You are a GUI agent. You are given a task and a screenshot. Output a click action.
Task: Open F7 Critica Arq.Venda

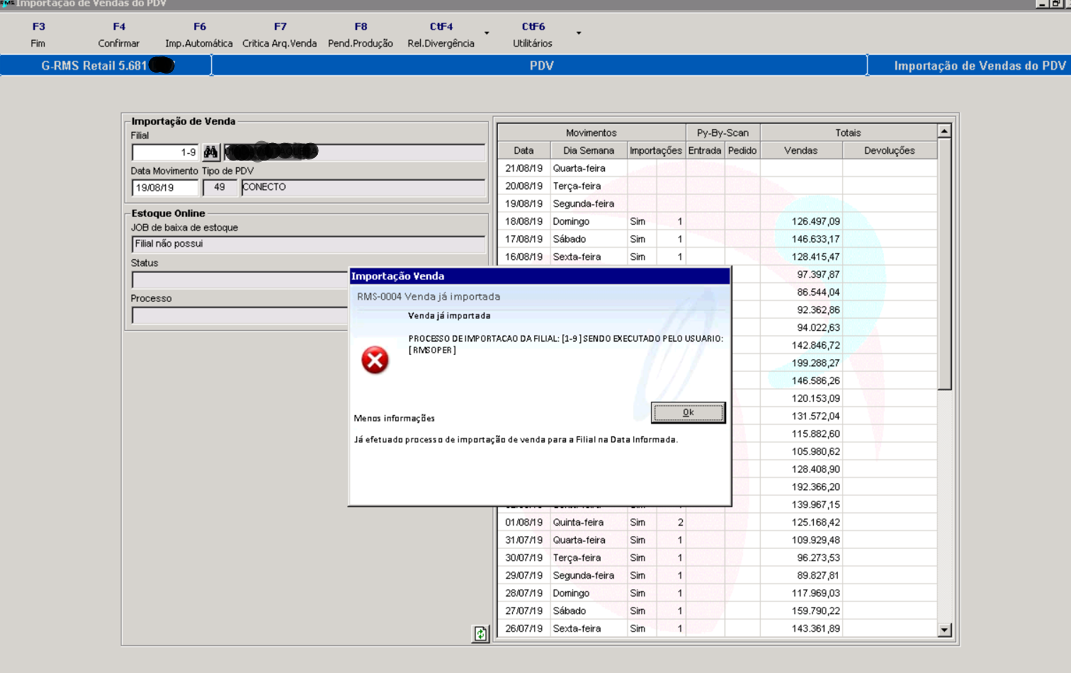[x=279, y=35]
